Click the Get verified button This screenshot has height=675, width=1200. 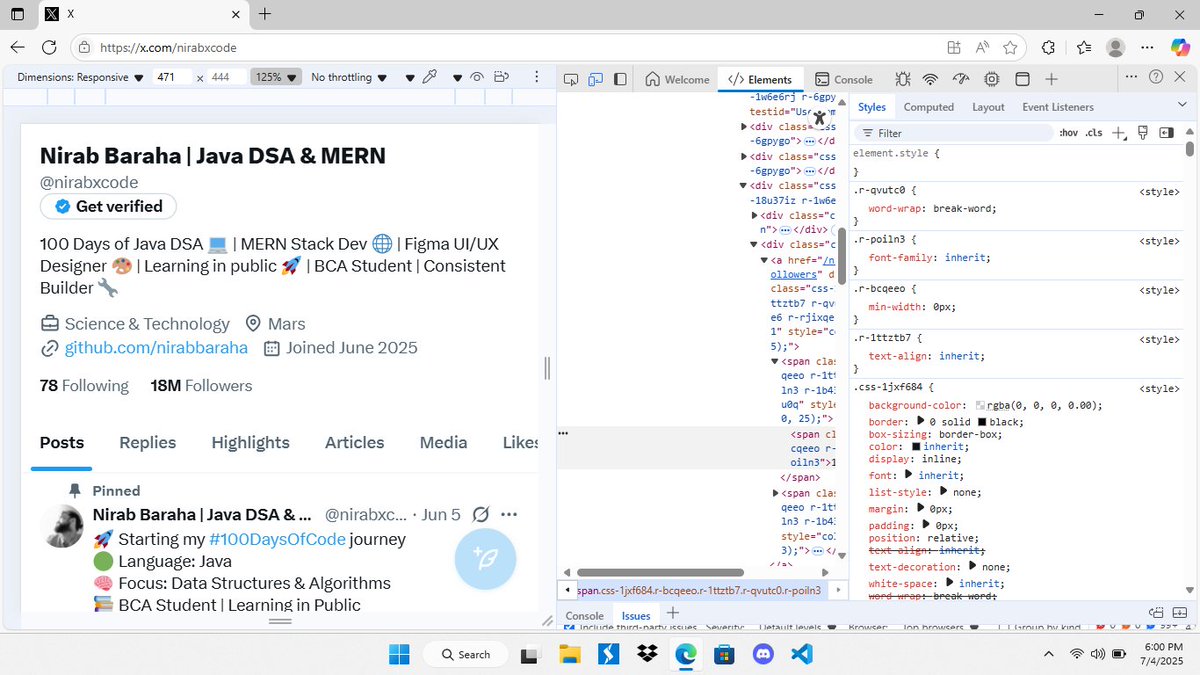[108, 206]
